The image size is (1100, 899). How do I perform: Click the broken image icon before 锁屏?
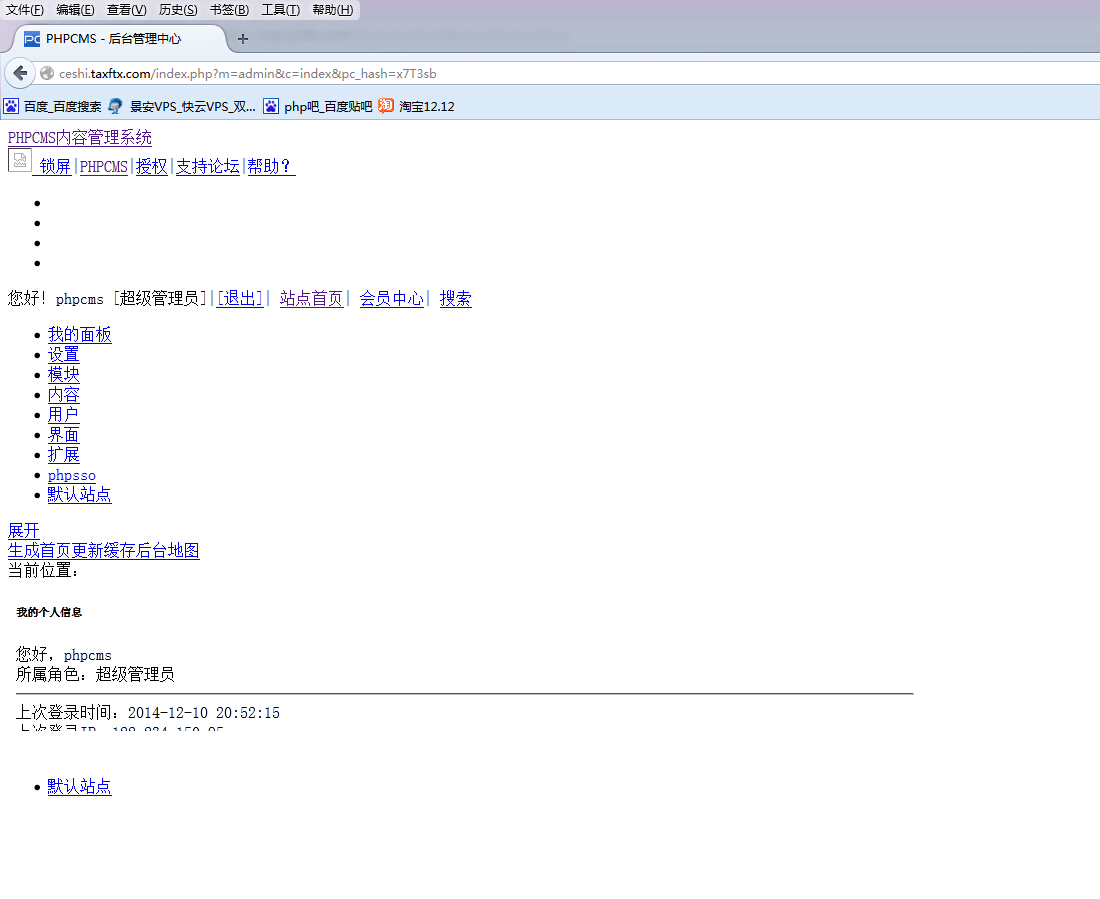20,161
